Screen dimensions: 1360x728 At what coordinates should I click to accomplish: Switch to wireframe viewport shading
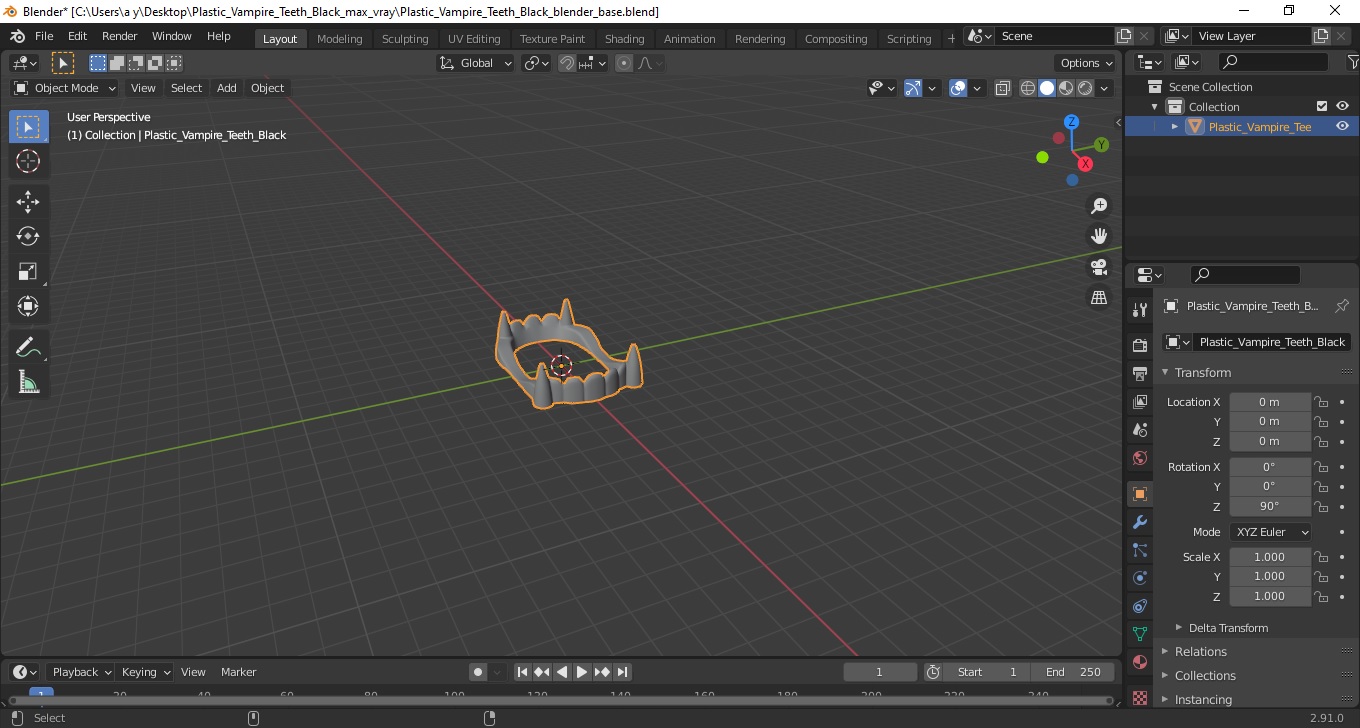click(1028, 88)
